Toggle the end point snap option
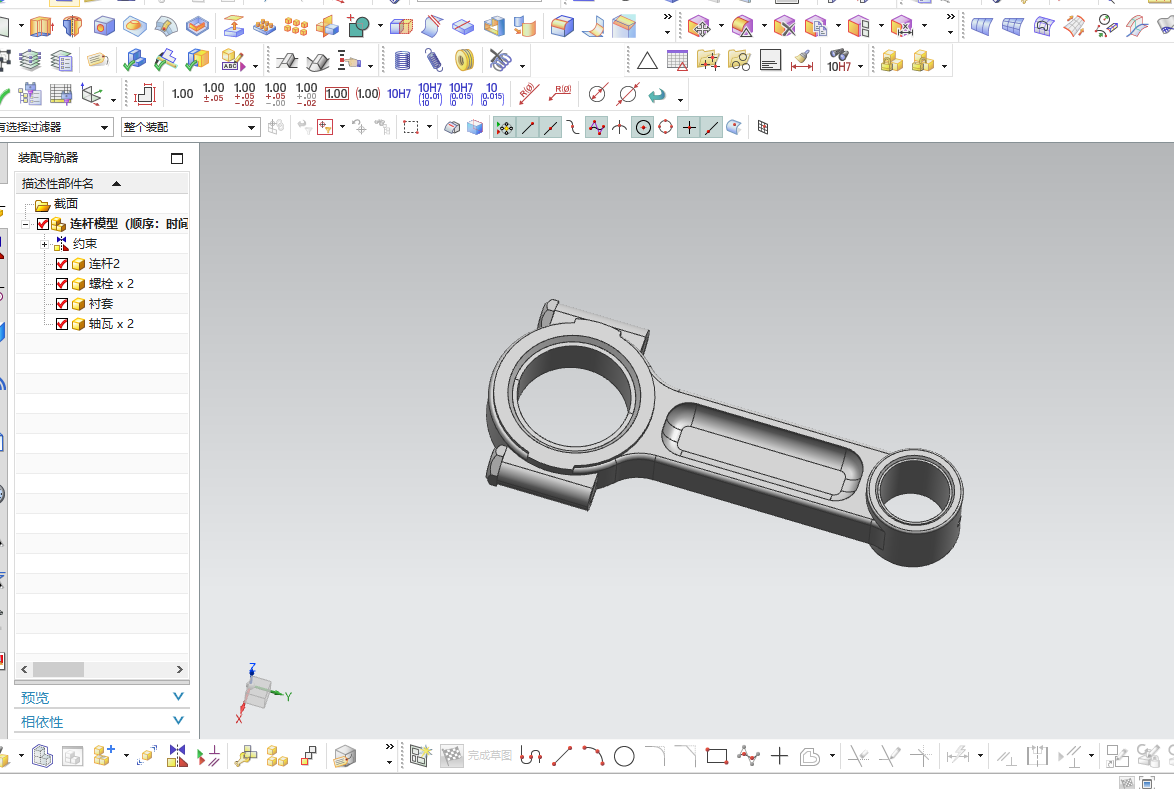1174x789 pixels. (528, 128)
